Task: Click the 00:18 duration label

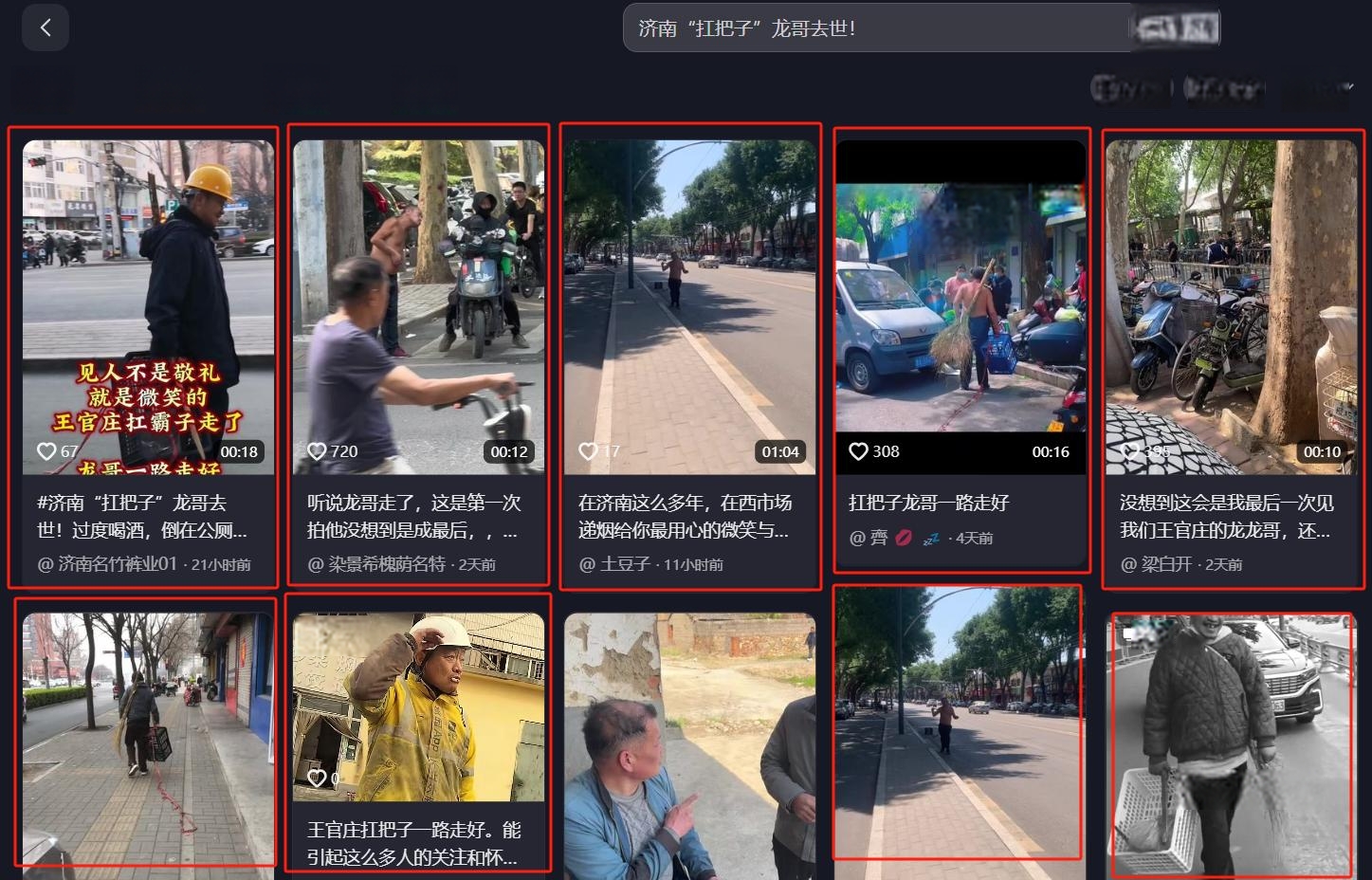Action: click(x=239, y=451)
